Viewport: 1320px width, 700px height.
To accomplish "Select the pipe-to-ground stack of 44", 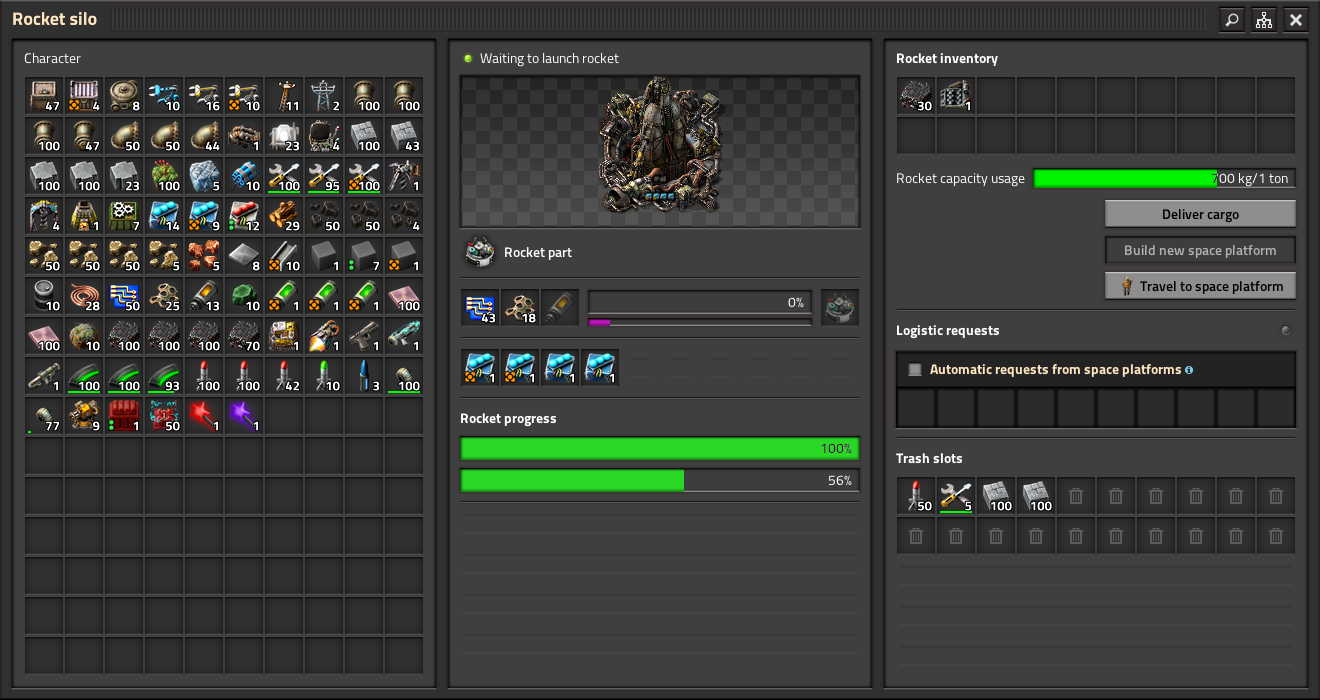I will coord(204,136).
